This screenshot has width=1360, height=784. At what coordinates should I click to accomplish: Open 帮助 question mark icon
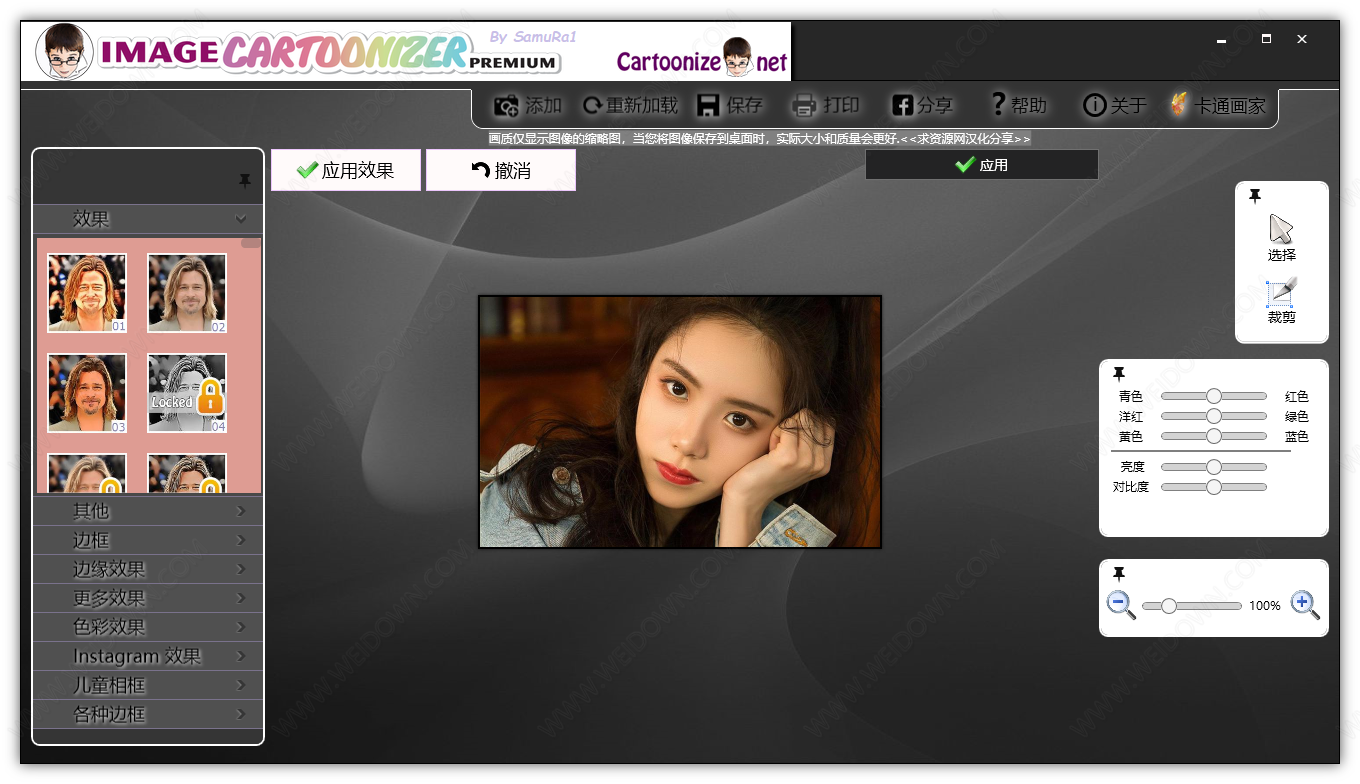998,103
